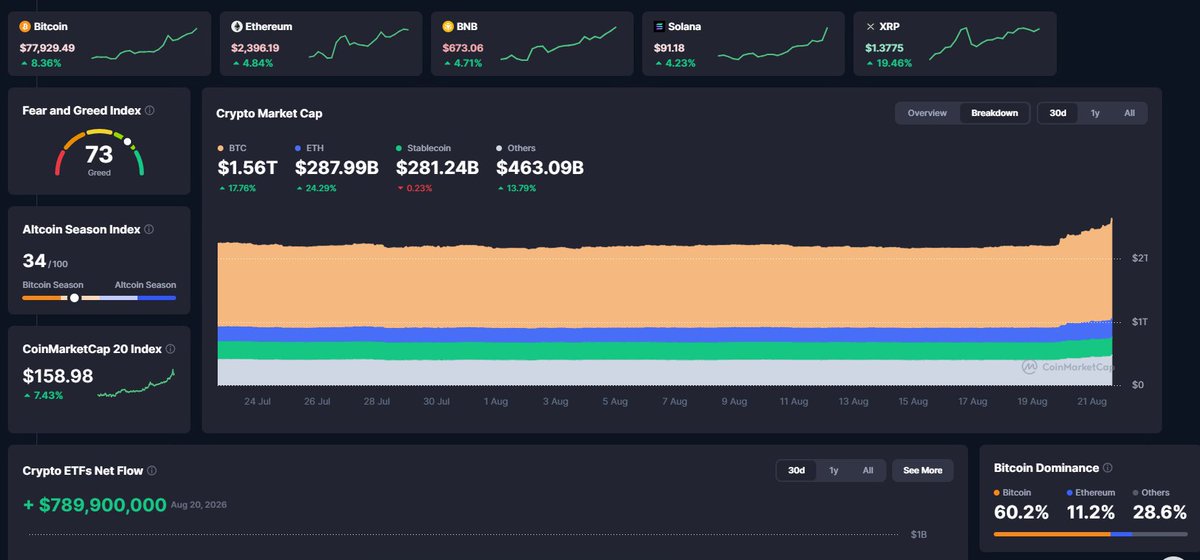Click the BNB coin logo icon
This screenshot has width=1200, height=560.
tap(448, 27)
